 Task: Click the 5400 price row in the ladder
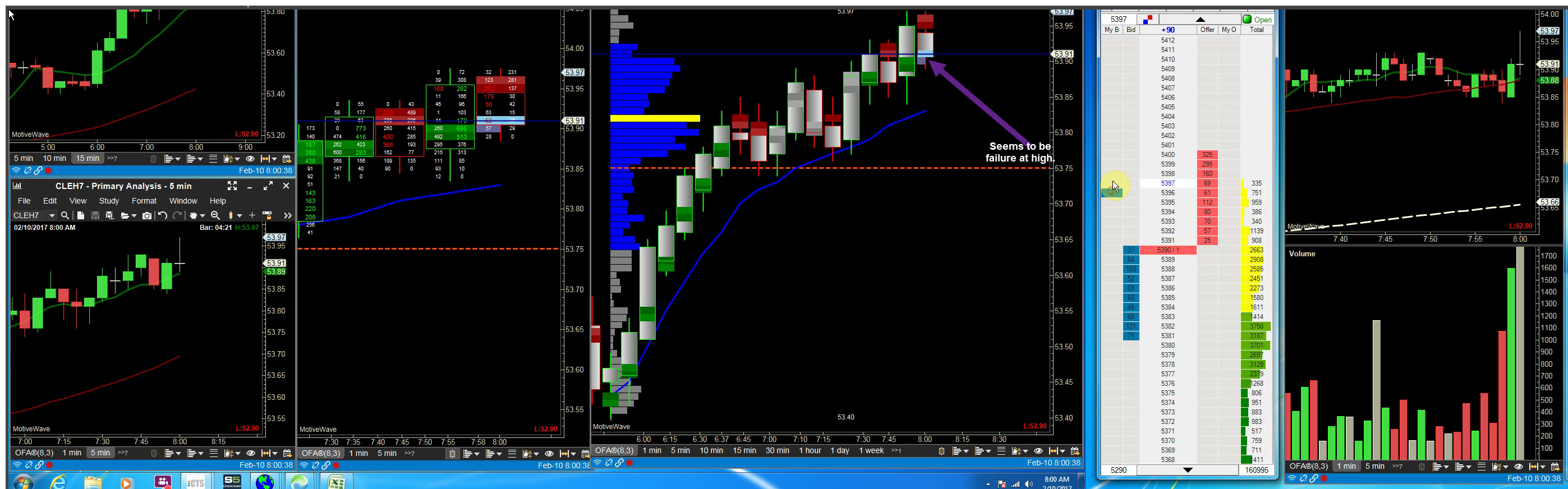[1167, 154]
